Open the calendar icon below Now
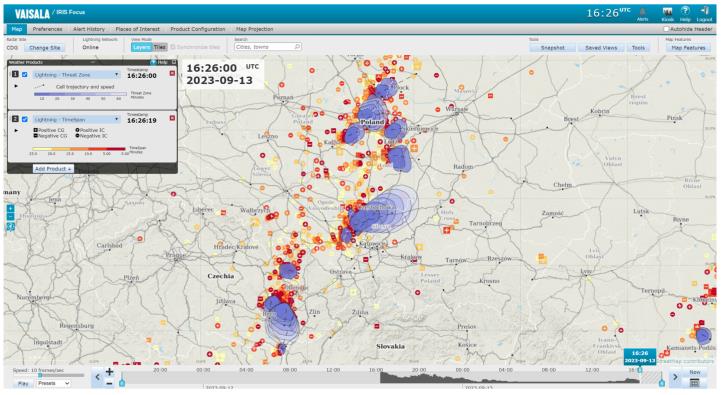The image size is (722, 395). click(x=694, y=383)
